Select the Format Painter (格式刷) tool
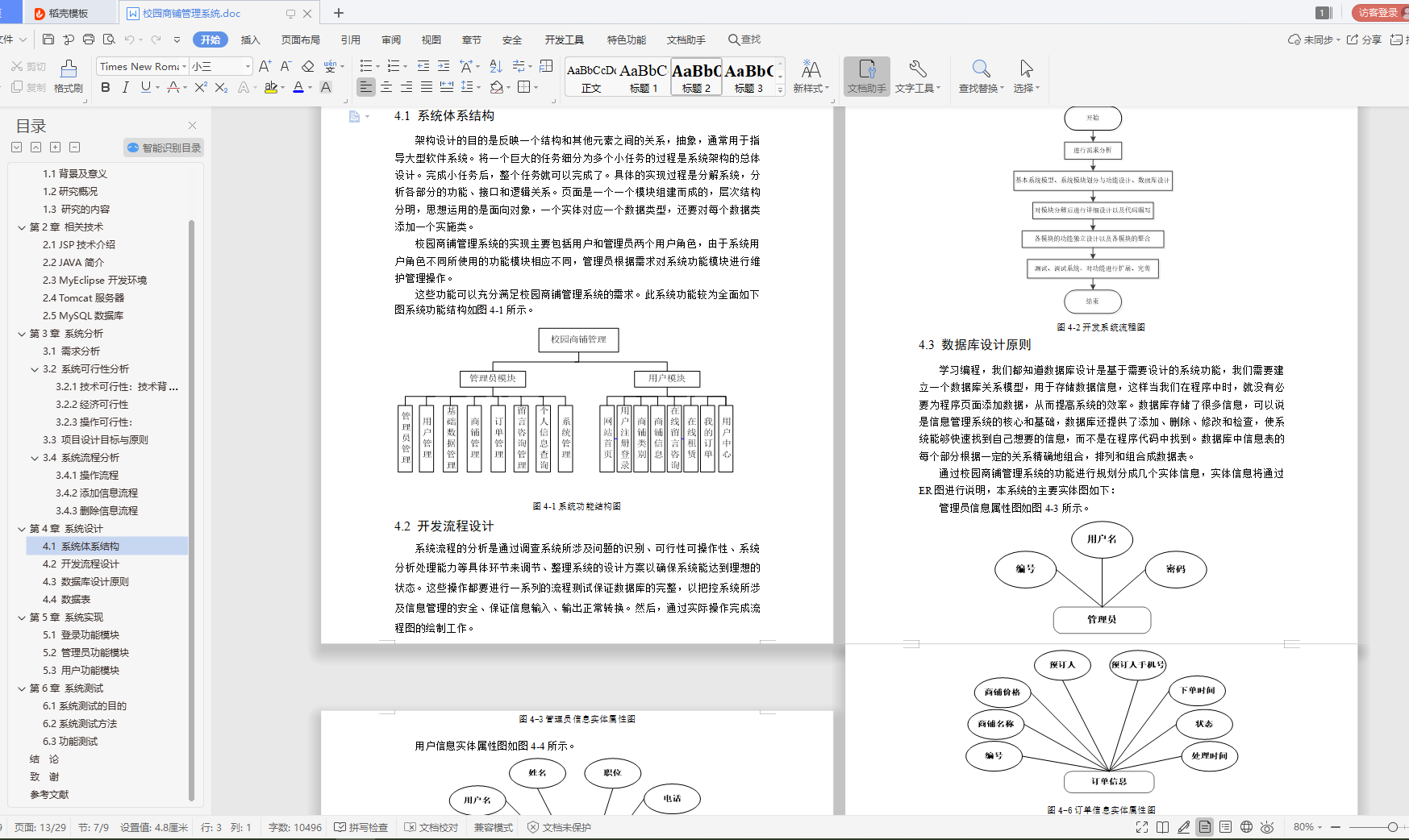1409x840 pixels. 69,77
